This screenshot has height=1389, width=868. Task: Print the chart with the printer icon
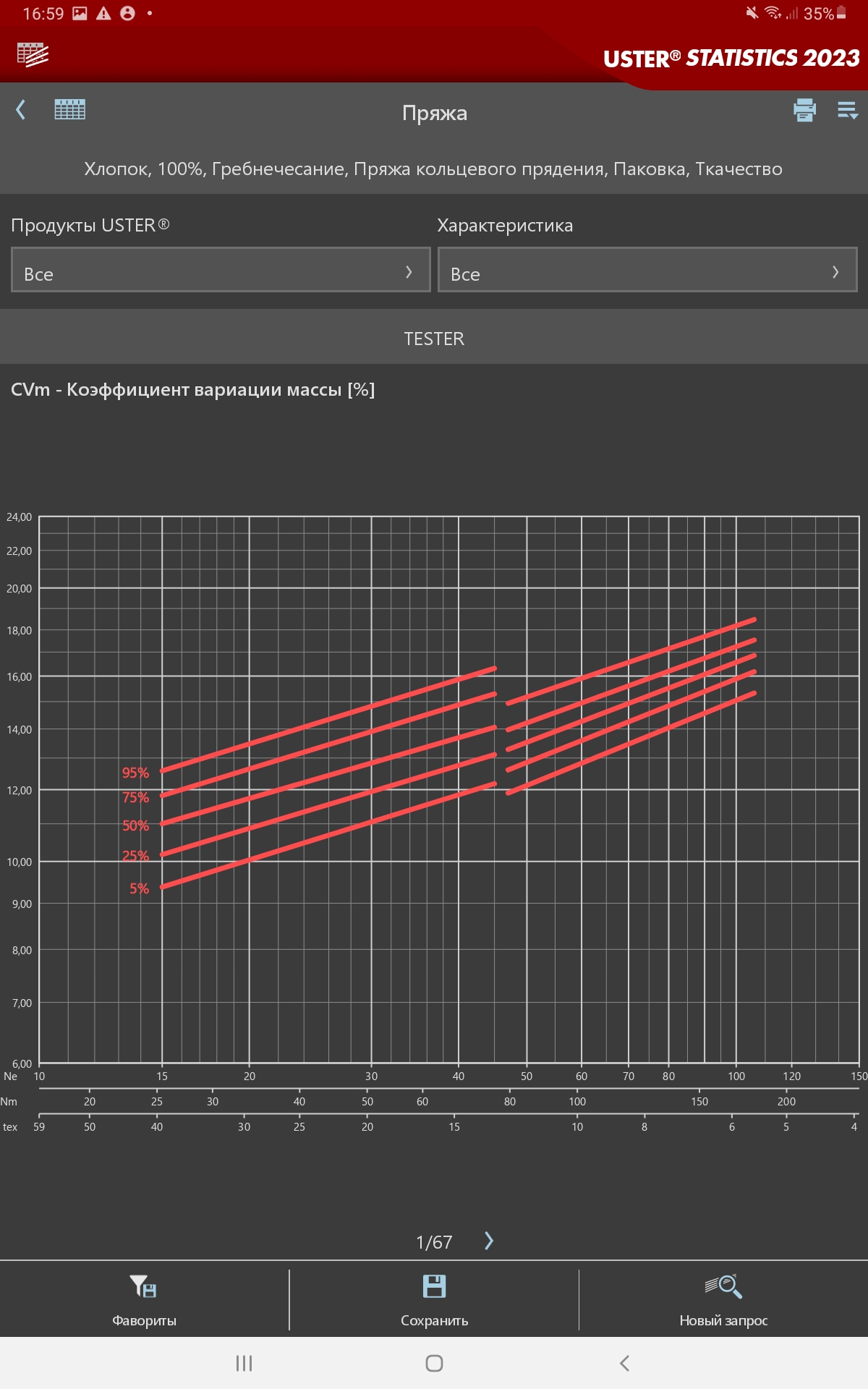coord(804,110)
